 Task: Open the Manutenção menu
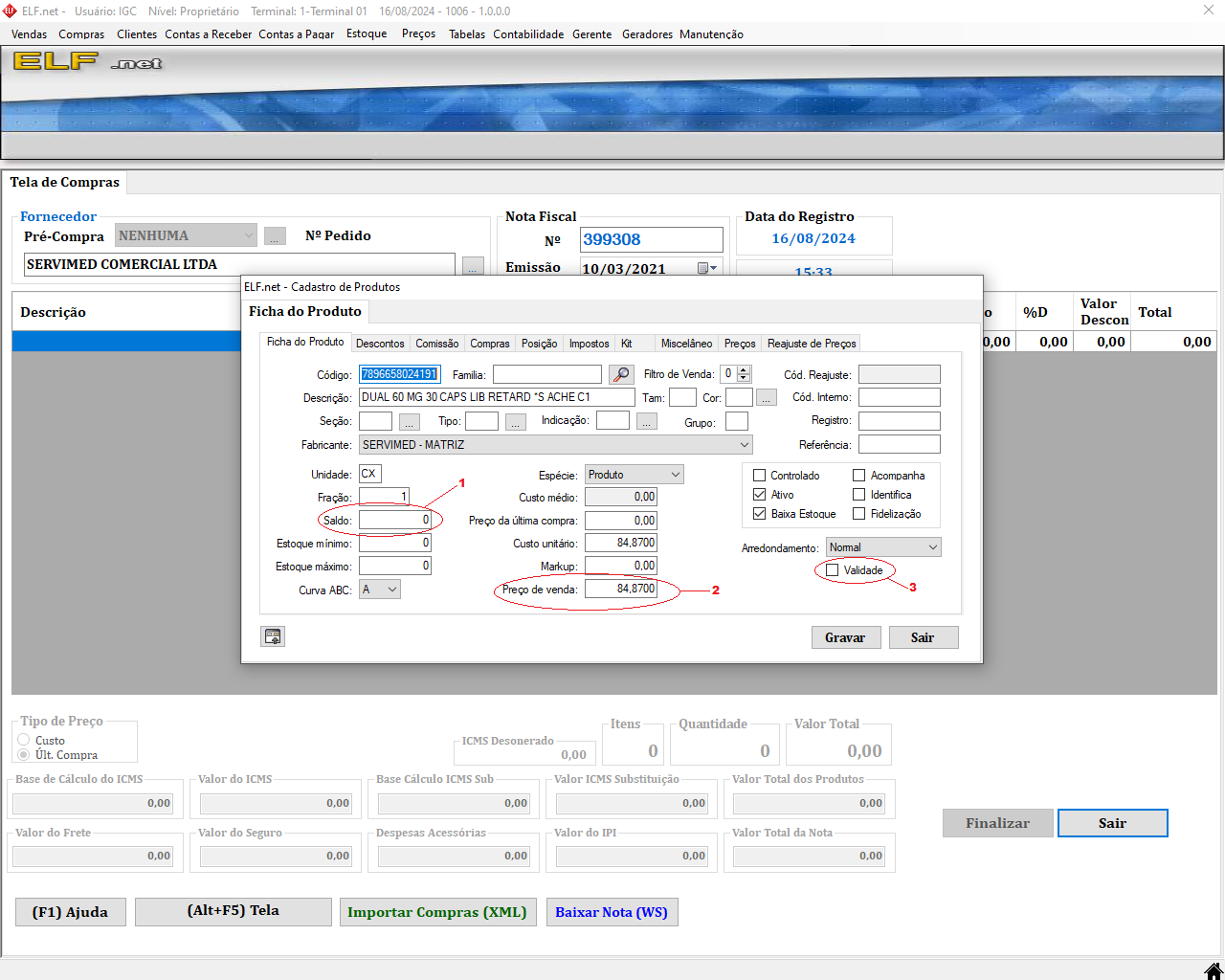(711, 34)
